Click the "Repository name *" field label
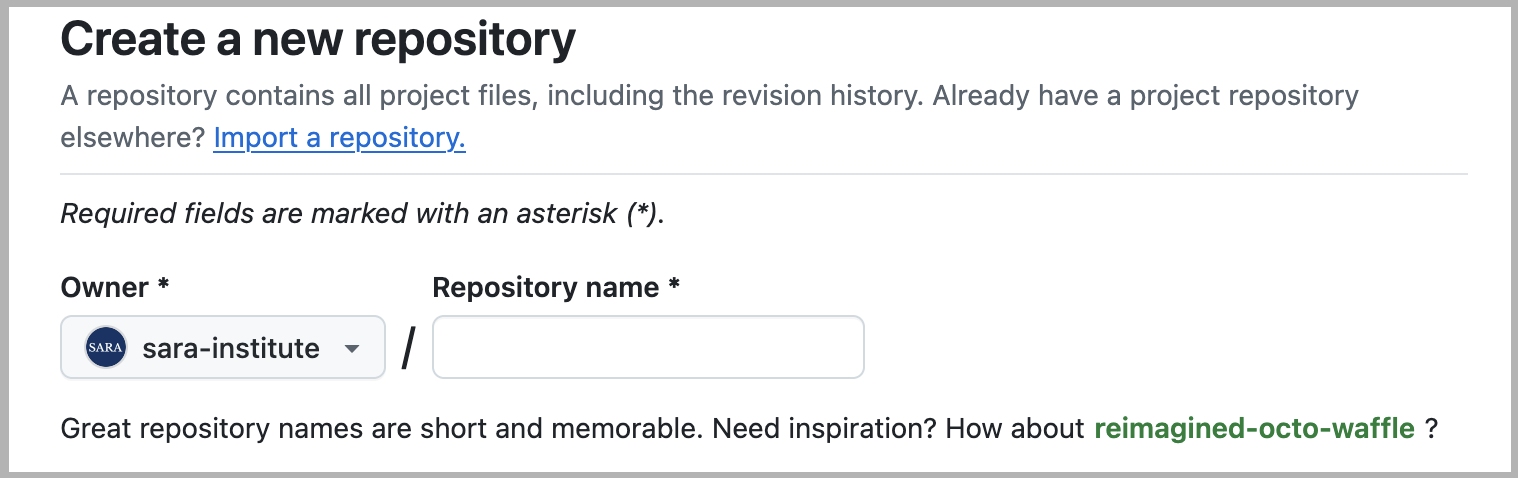 [x=556, y=288]
